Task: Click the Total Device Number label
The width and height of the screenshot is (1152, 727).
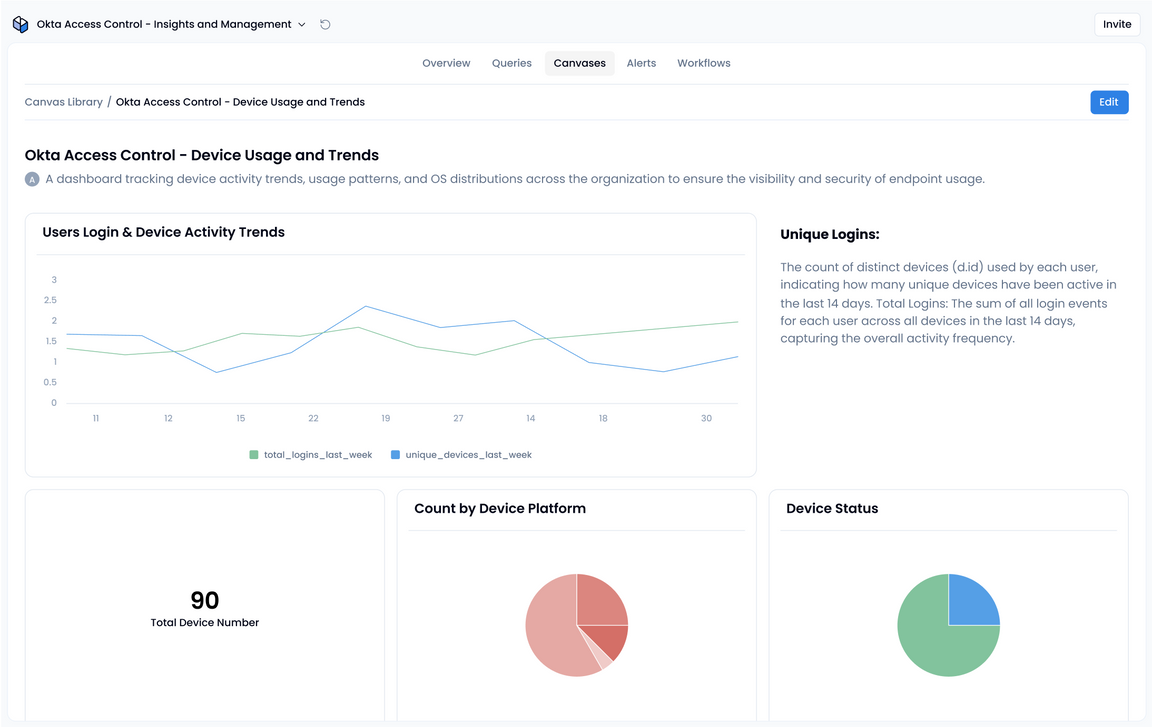Action: tap(205, 623)
